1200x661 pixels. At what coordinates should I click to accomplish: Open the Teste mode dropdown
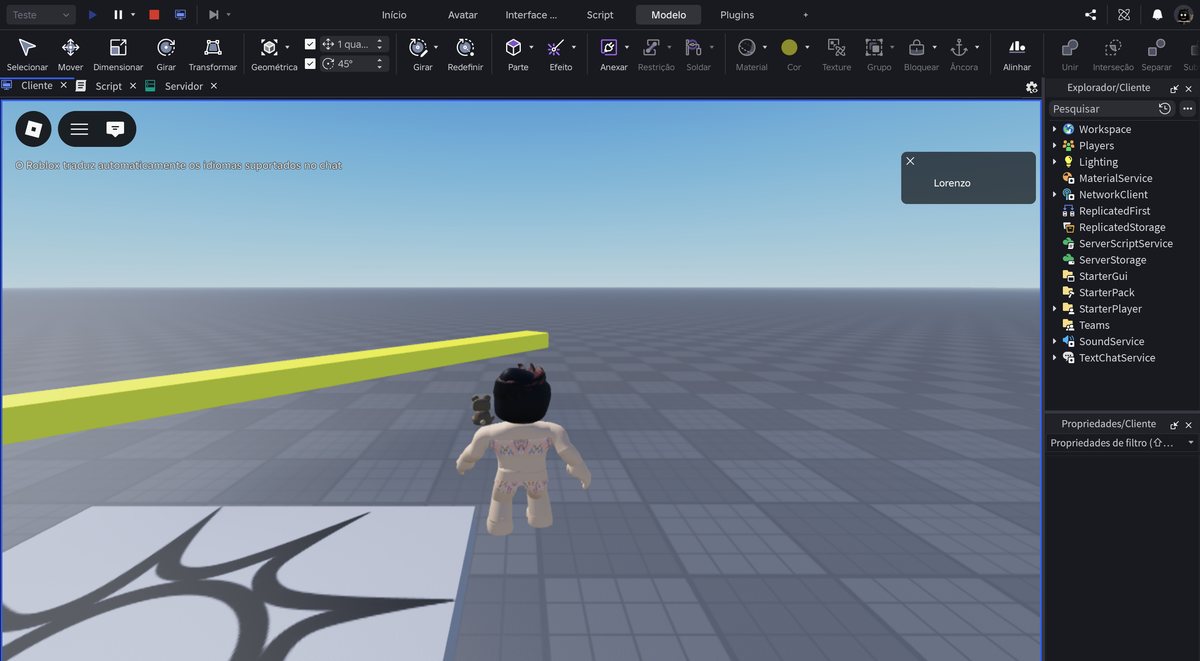tap(39, 15)
